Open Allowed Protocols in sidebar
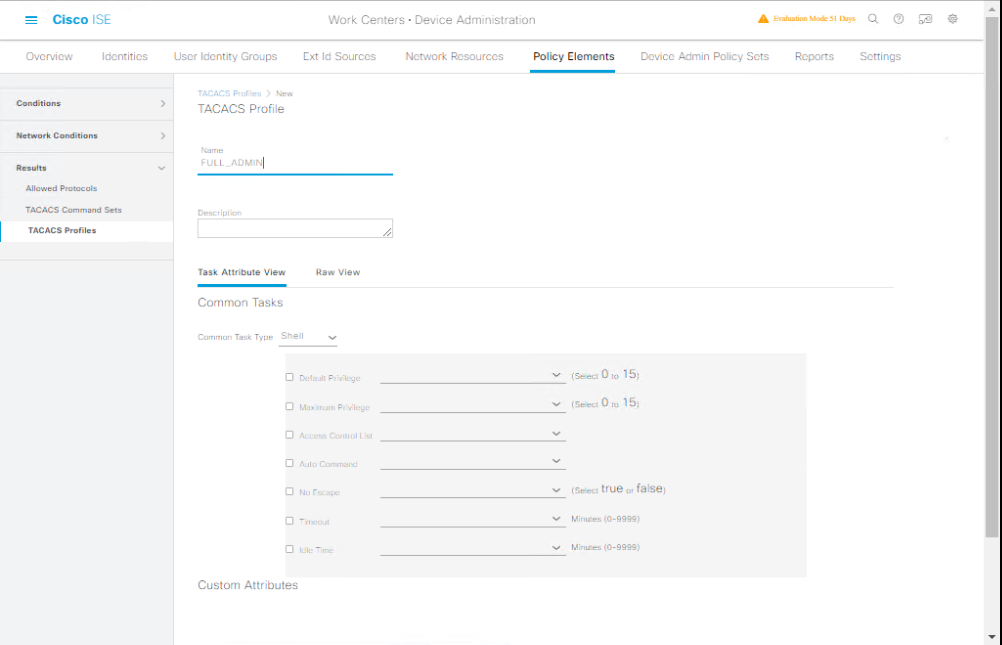Image resolution: width=1002 pixels, height=645 pixels. (x=61, y=189)
